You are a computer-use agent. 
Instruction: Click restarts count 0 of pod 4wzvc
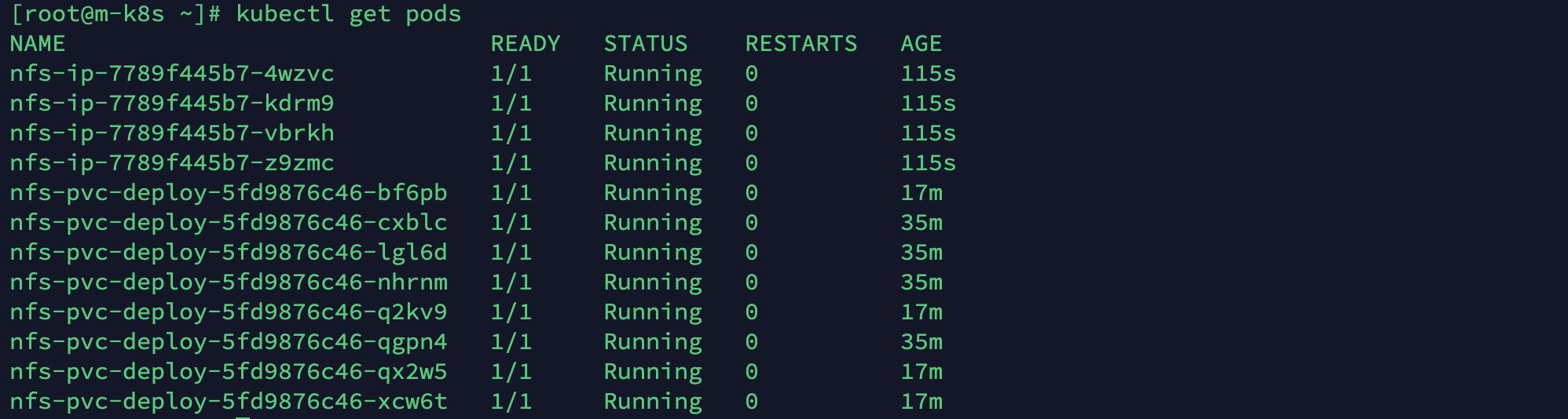pyautogui.click(x=752, y=74)
